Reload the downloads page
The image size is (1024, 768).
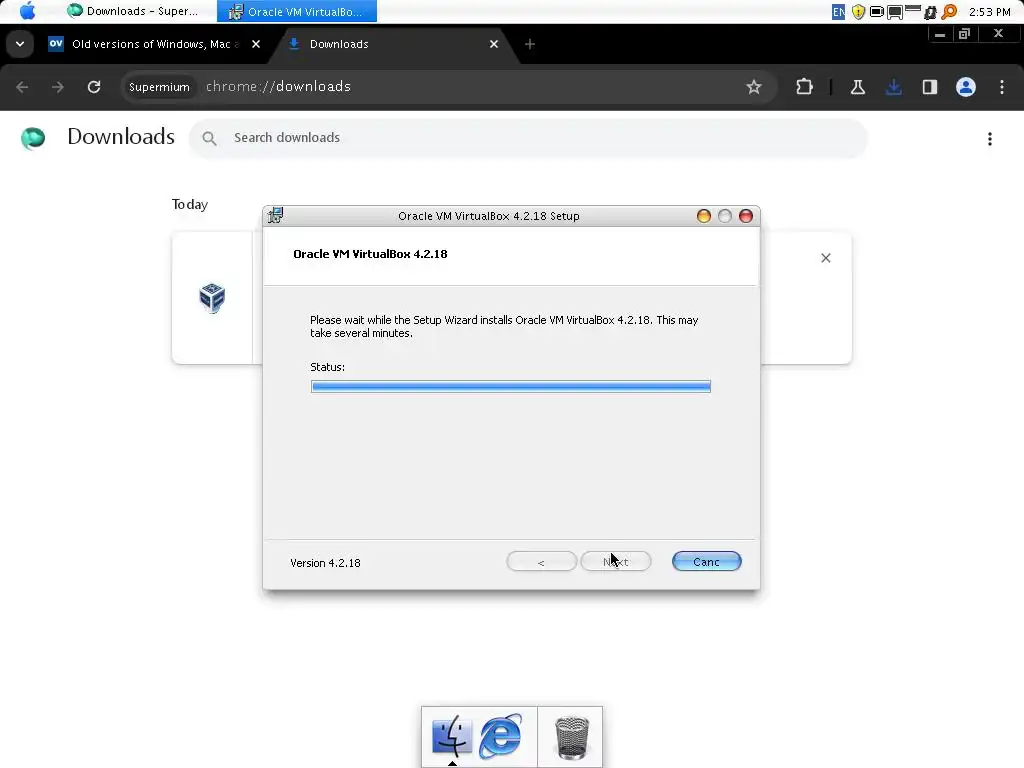[94, 87]
